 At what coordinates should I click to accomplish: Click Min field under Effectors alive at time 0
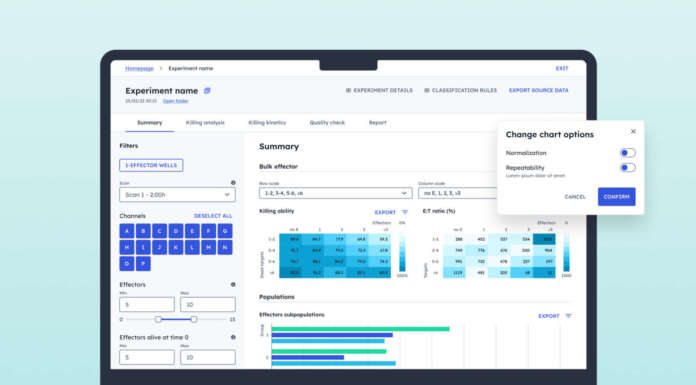(147, 357)
